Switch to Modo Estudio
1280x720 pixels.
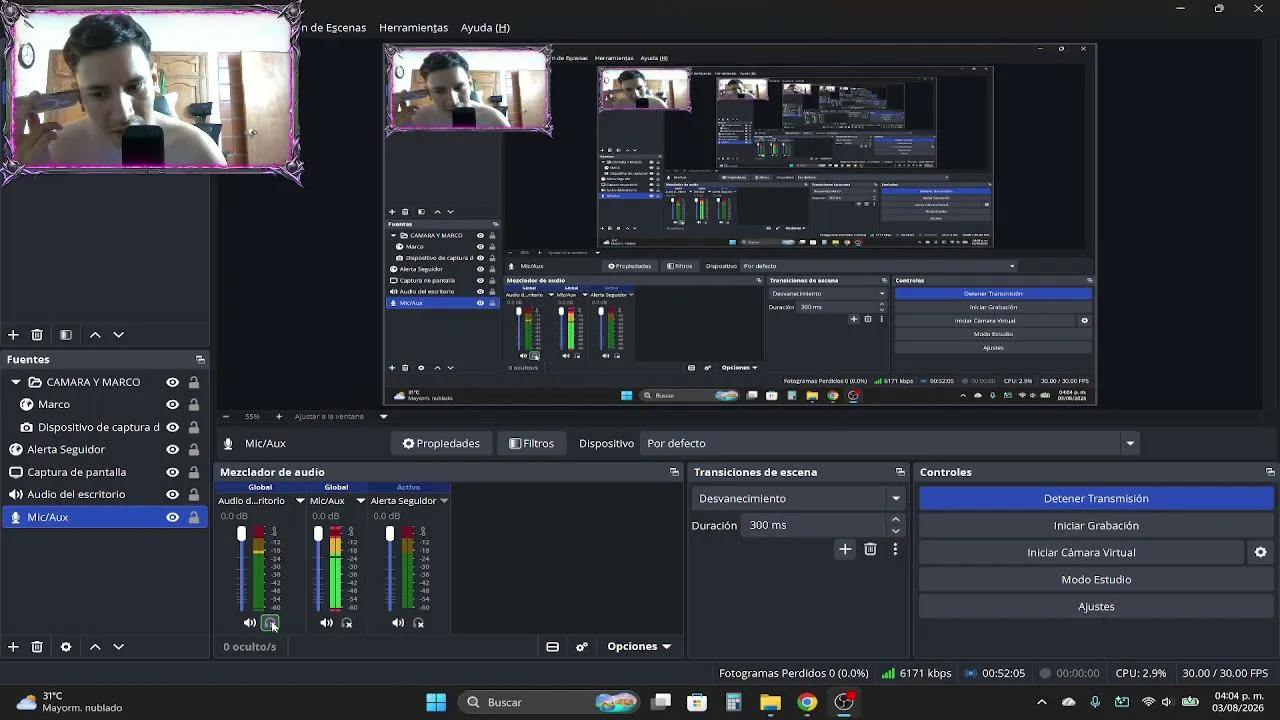(x=1096, y=579)
